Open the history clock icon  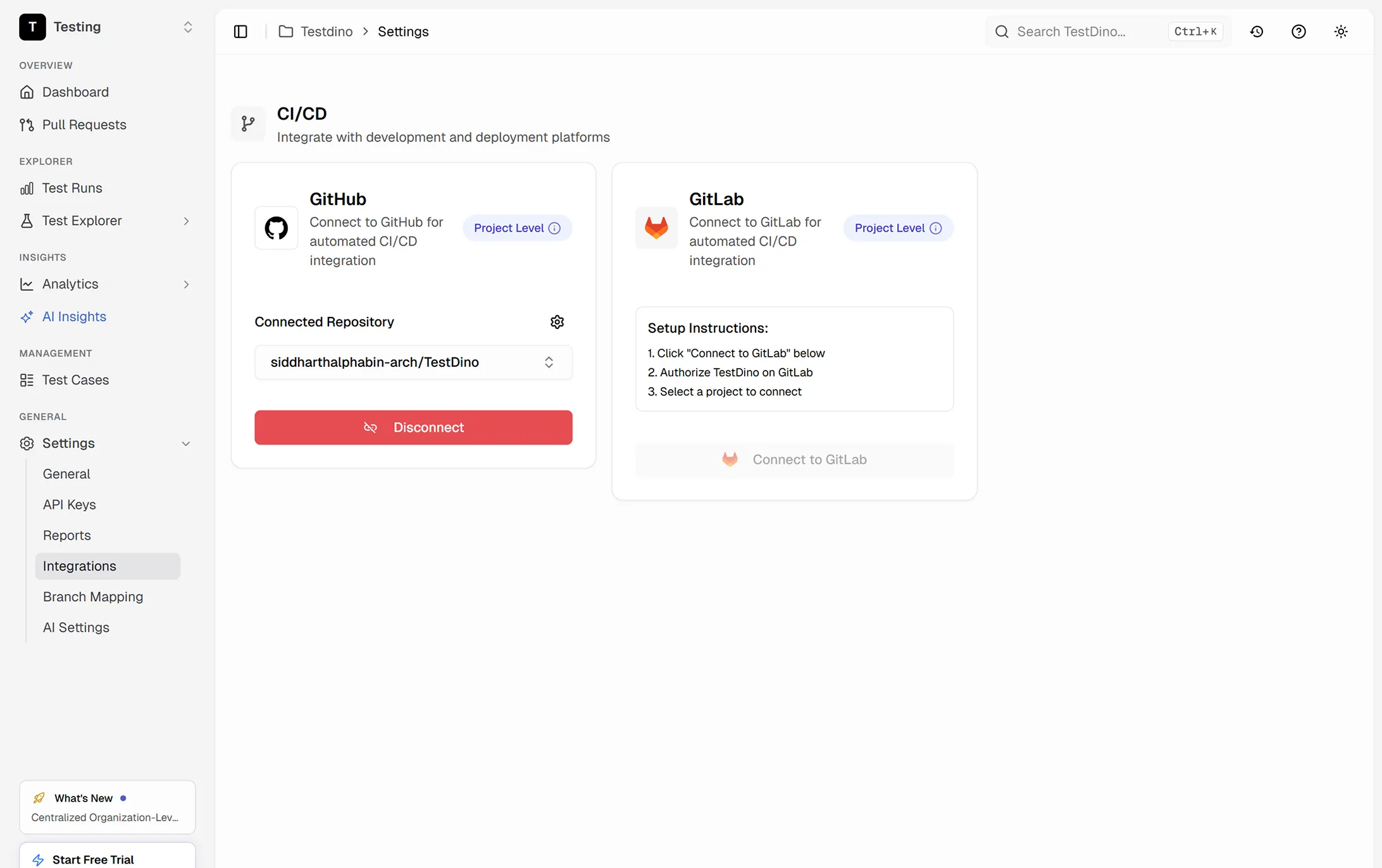1257,32
